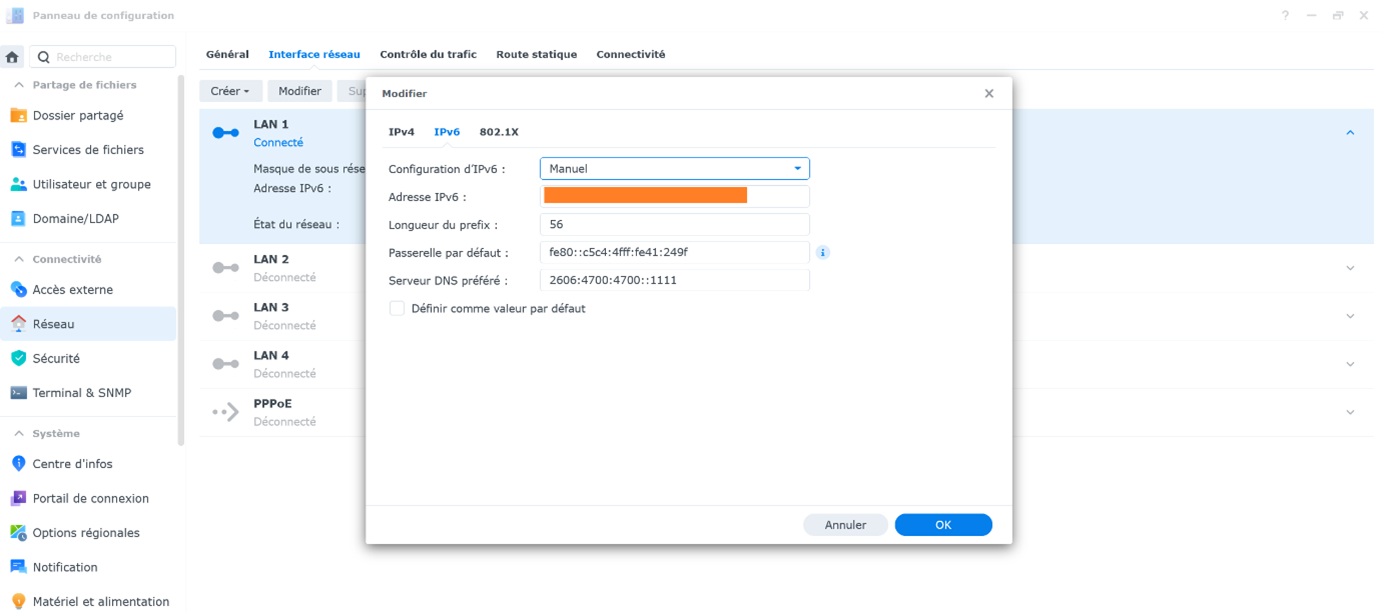Open the Créer dropdown button
Image resolution: width=1383 pixels, height=613 pixels.
(x=231, y=91)
